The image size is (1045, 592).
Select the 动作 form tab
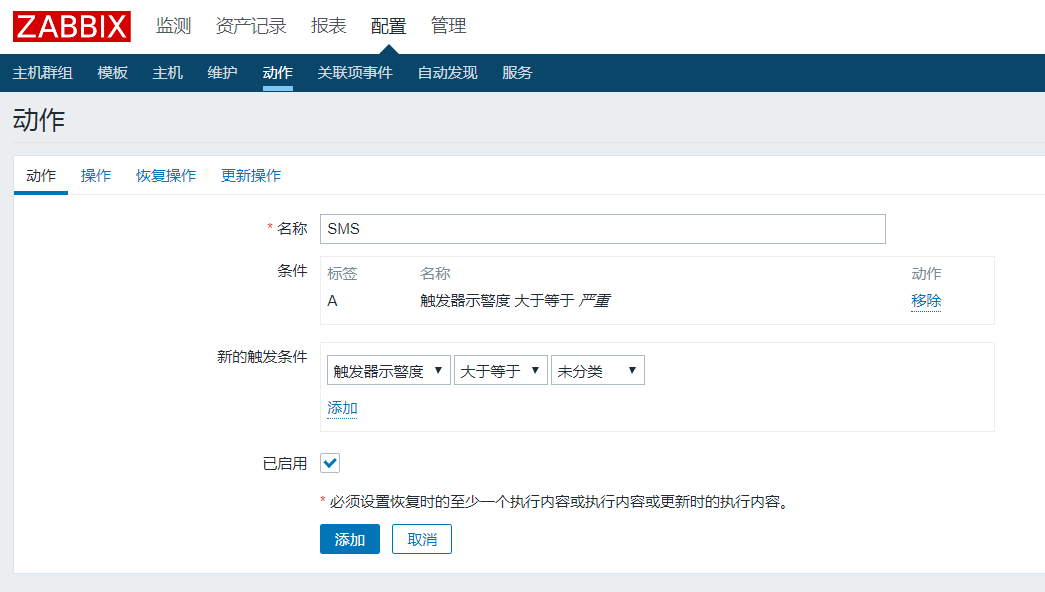[x=41, y=175]
